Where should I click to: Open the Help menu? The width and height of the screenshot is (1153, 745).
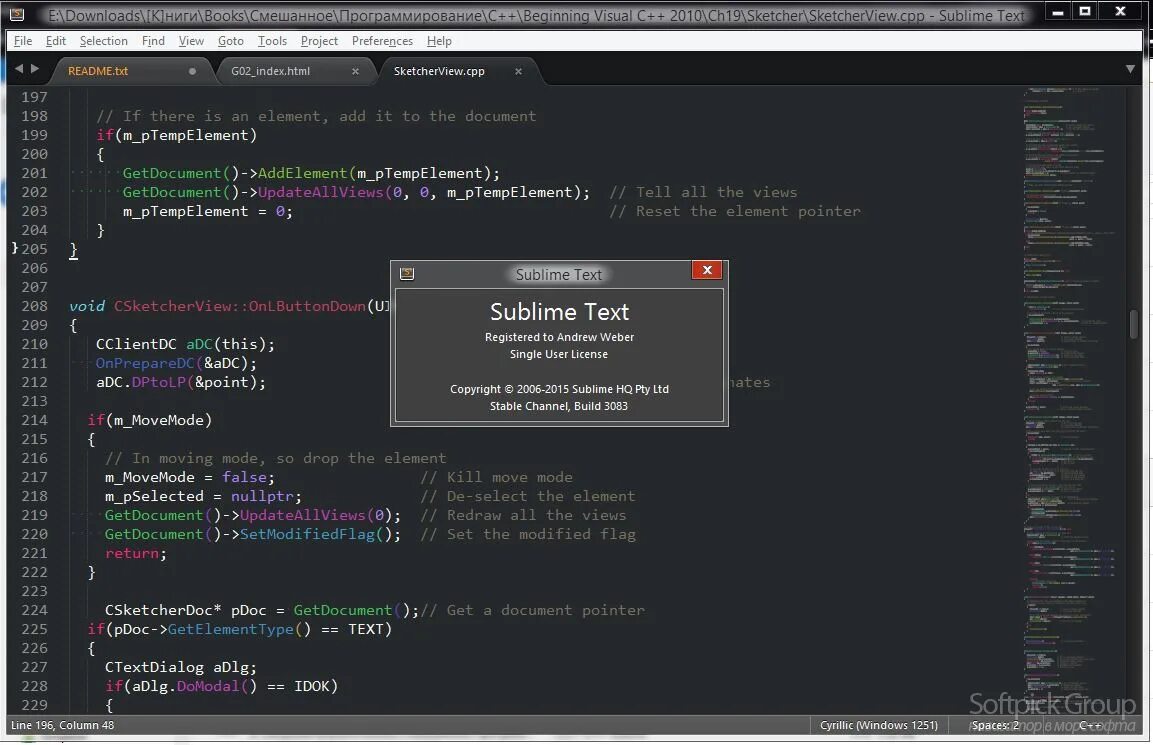pos(439,41)
